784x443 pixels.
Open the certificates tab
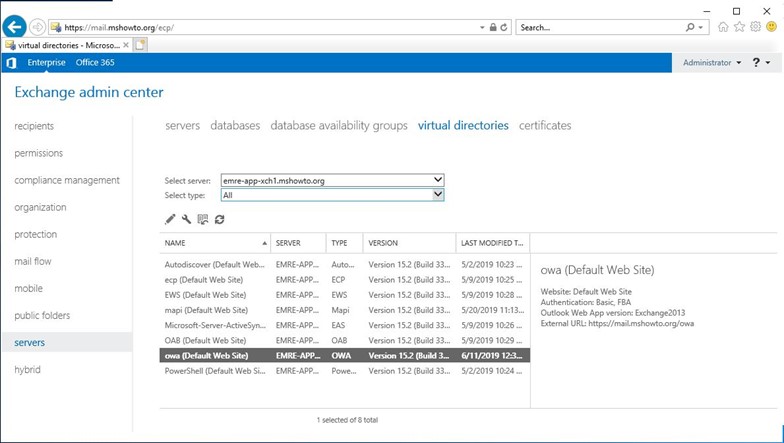(545, 126)
